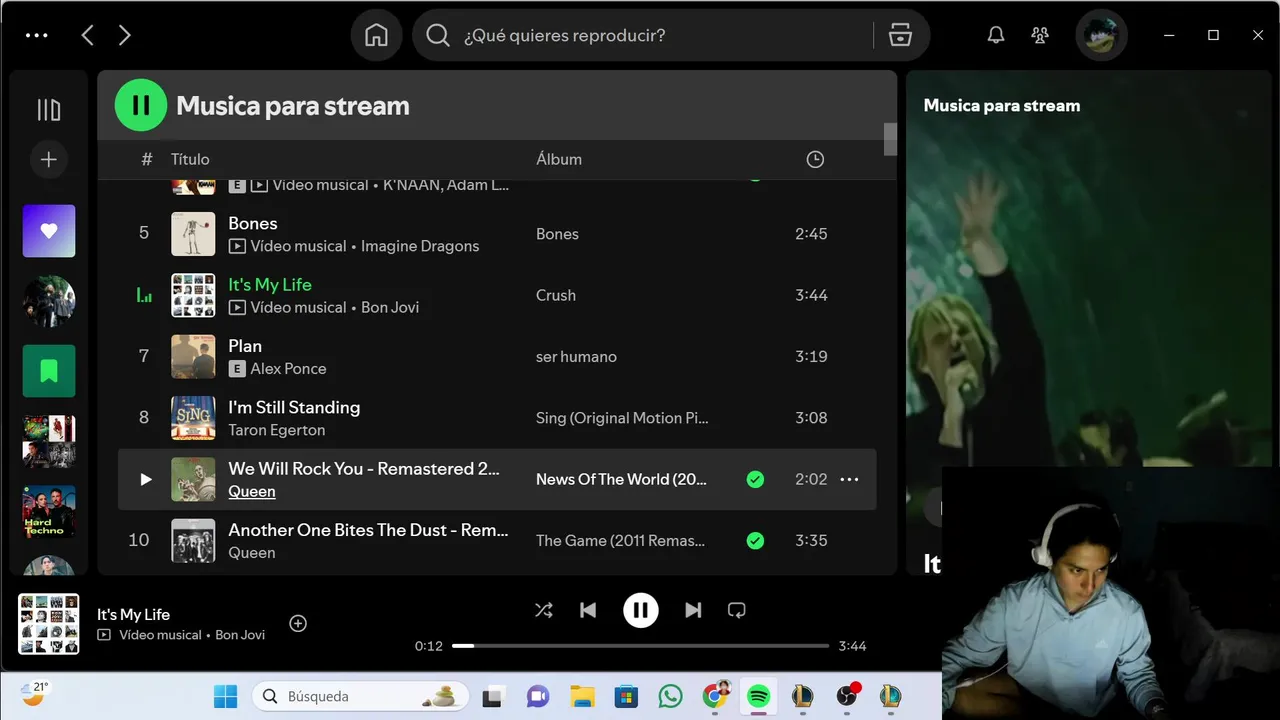Skip to next track
Image resolution: width=1280 pixels, height=720 pixels.
[x=693, y=610]
